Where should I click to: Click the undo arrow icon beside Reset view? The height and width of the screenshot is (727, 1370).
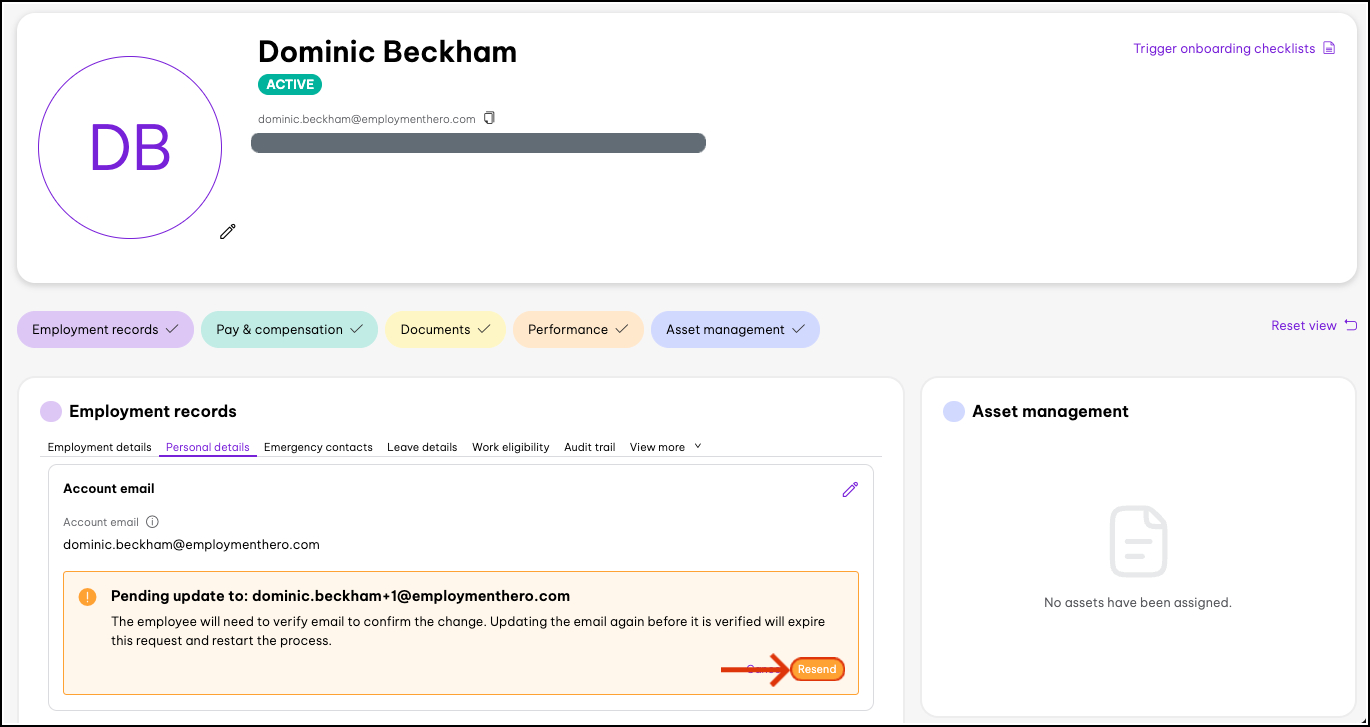1350,325
